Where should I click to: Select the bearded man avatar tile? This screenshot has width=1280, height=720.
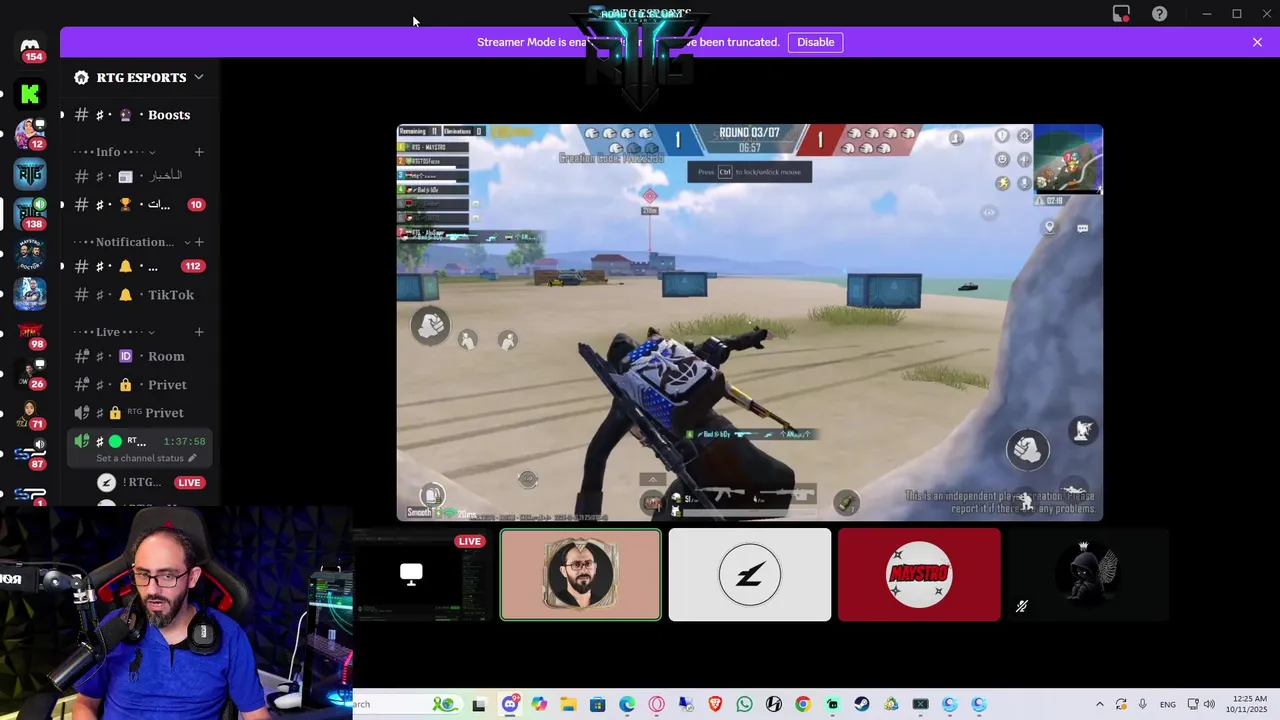[581, 575]
